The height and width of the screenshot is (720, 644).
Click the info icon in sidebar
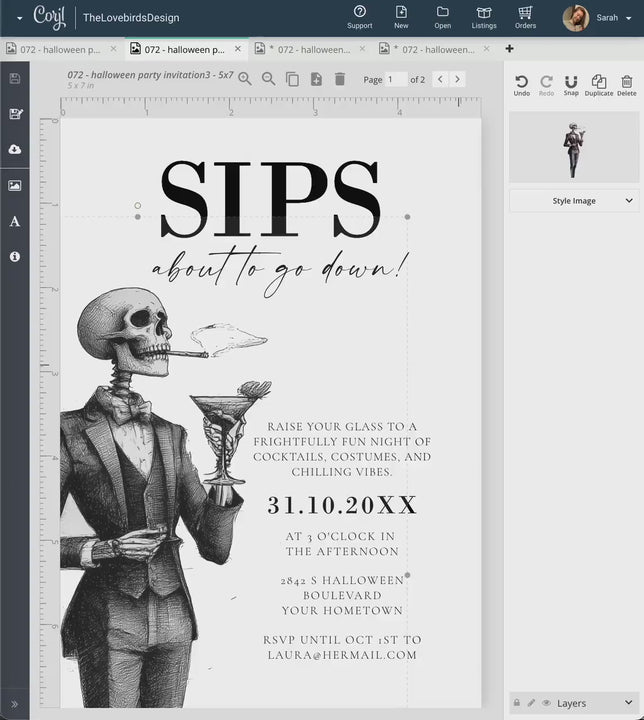pyautogui.click(x=14, y=257)
